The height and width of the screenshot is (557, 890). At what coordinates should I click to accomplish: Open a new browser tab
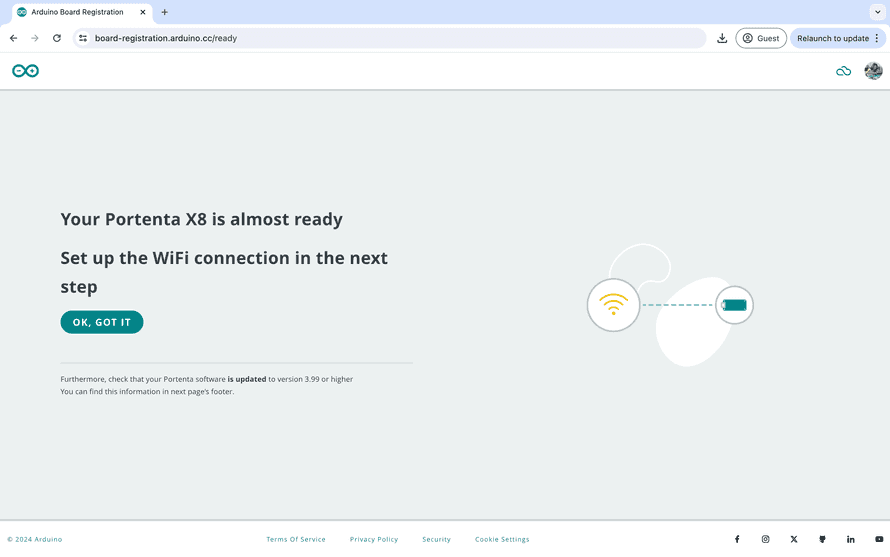pyautogui.click(x=165, y=12)
